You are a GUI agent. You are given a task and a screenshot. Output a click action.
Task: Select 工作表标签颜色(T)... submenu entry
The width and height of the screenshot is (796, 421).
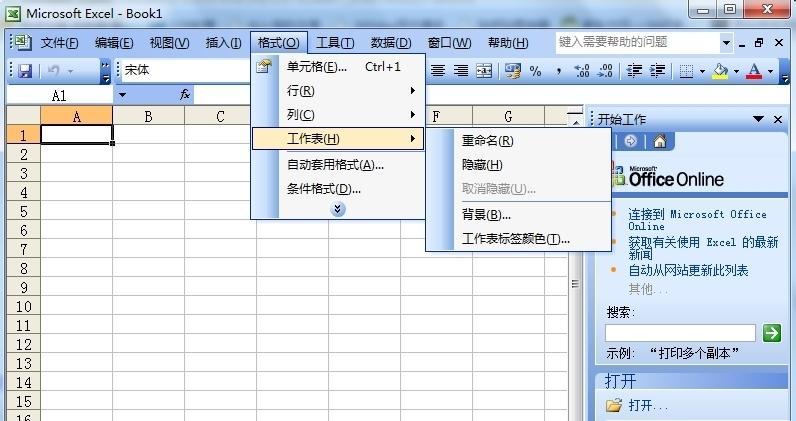point(518,239)
